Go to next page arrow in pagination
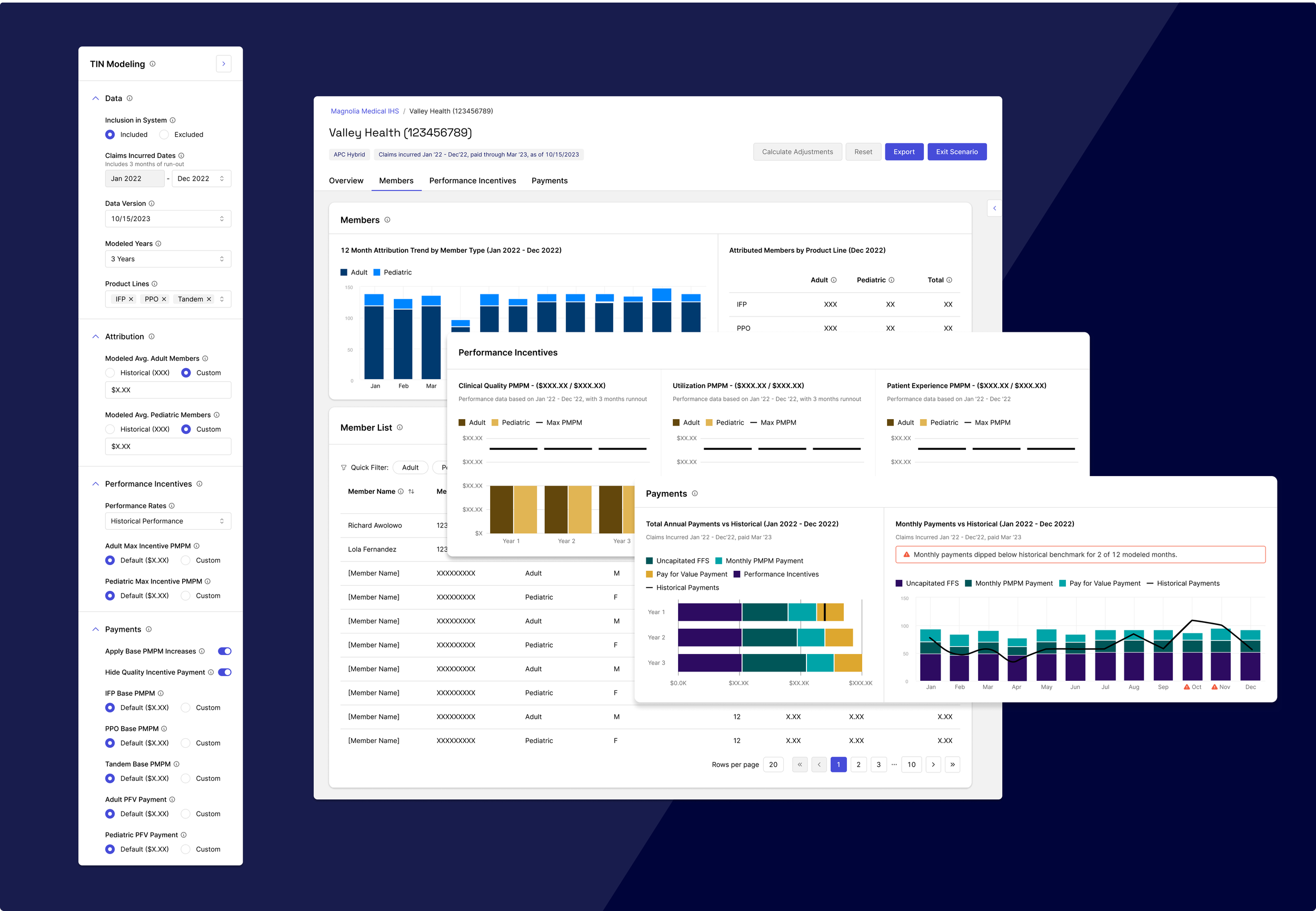1316x911 pixels. click(x=933, y=764)
